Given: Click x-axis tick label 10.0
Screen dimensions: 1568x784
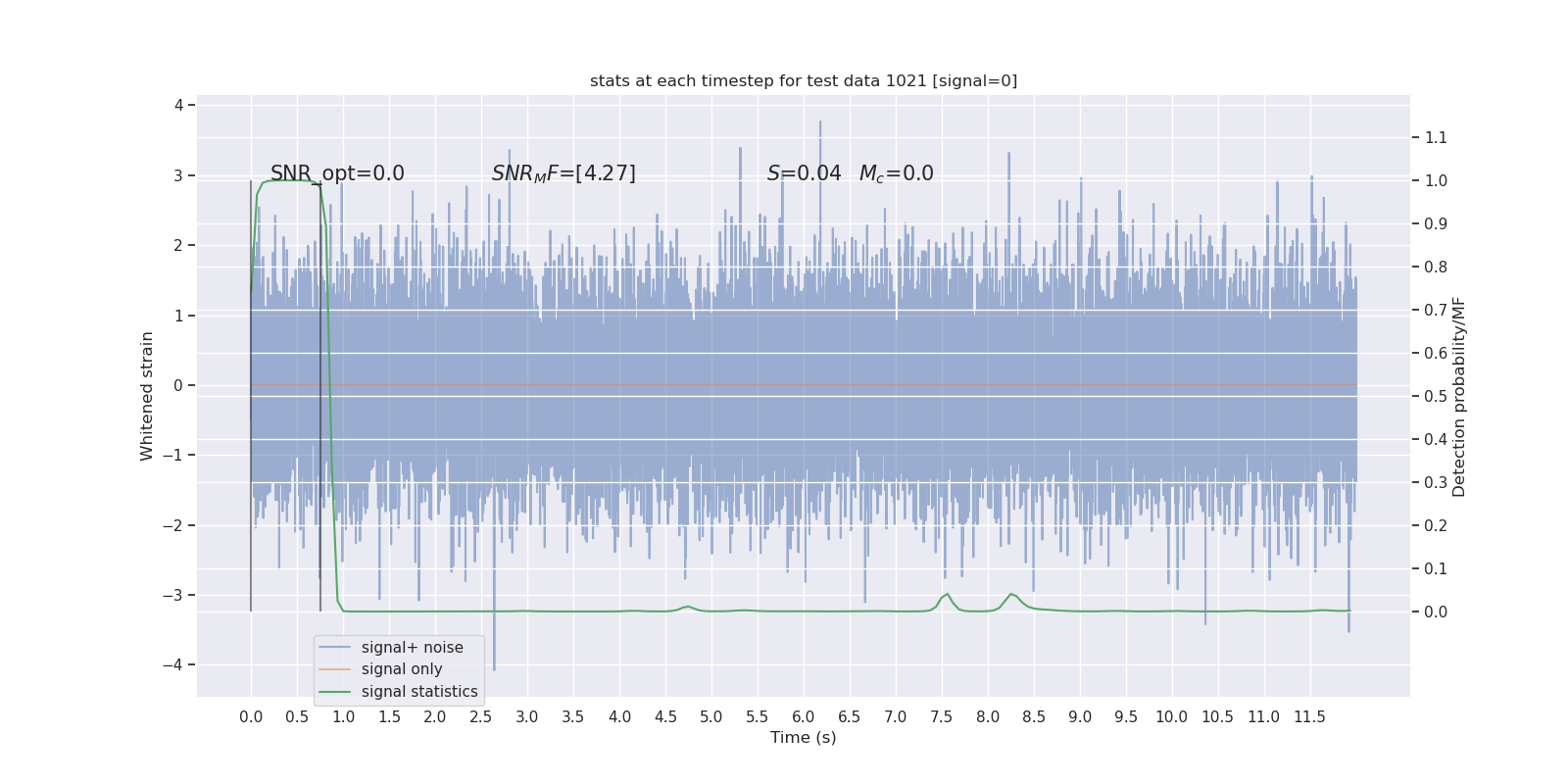Looking at the screenshot, I should [1172, 716].
